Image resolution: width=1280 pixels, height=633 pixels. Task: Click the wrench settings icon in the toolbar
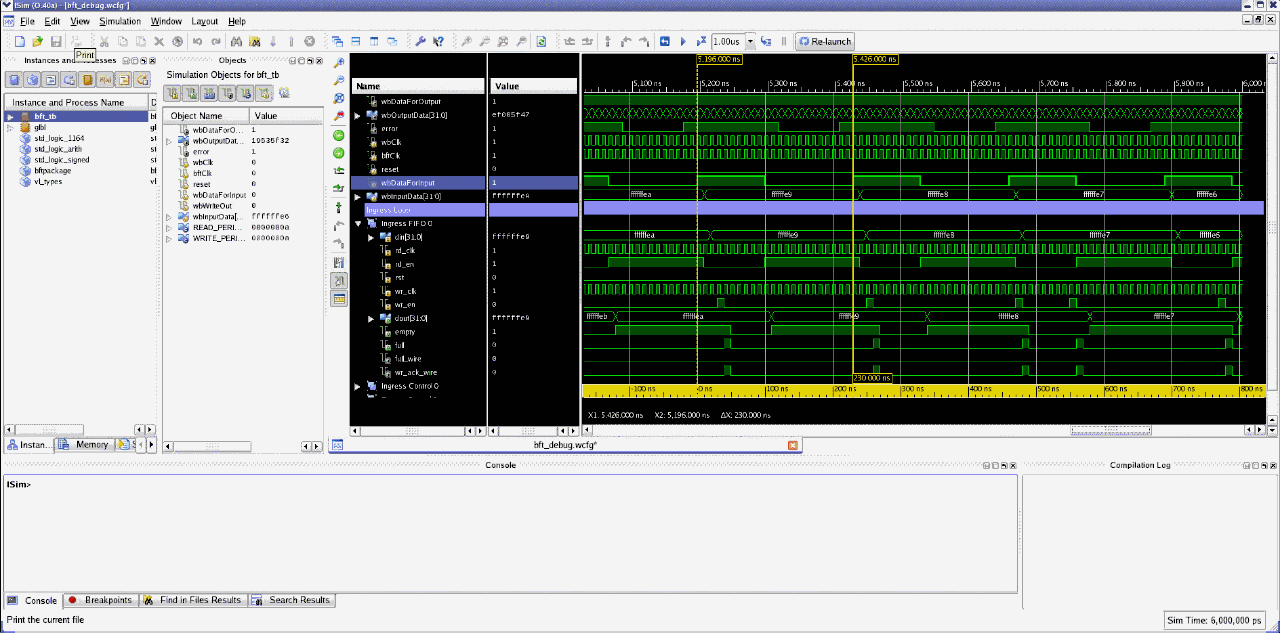[420, 41]
